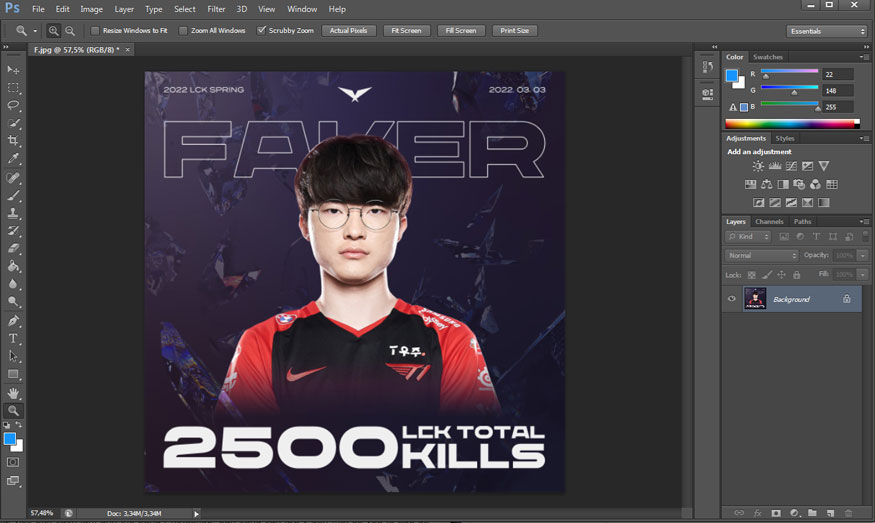Enable Resize Windows to Fit checkbox
The height and width of the screenshot is (523, 875).
pyautogui.click(x=95, y=31)
